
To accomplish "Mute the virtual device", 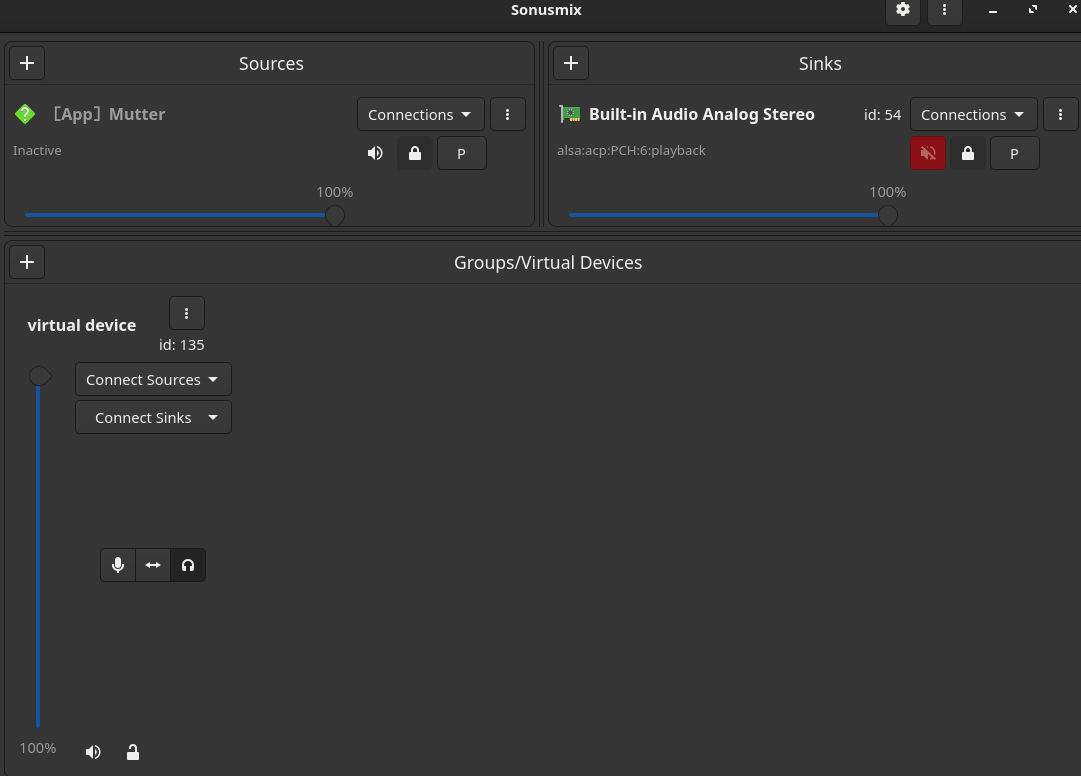I will coord(93,752).
